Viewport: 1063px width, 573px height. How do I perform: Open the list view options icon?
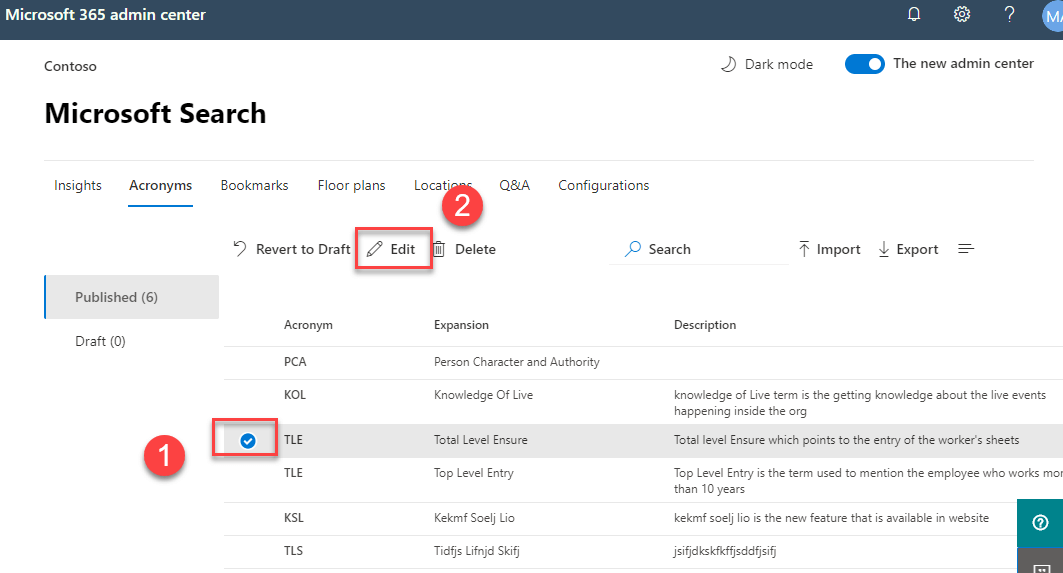pos(966,249)
